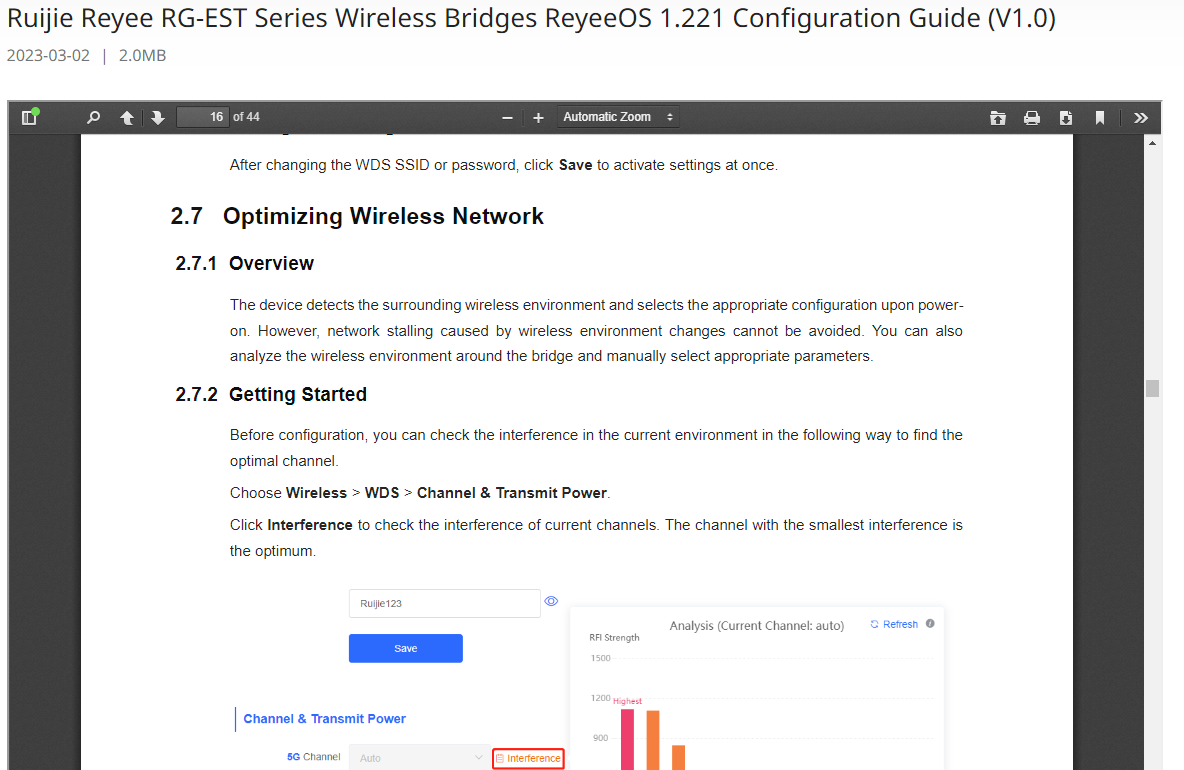
Task: Click the Refresh link in Analysis
Action: tap(894, 624)
